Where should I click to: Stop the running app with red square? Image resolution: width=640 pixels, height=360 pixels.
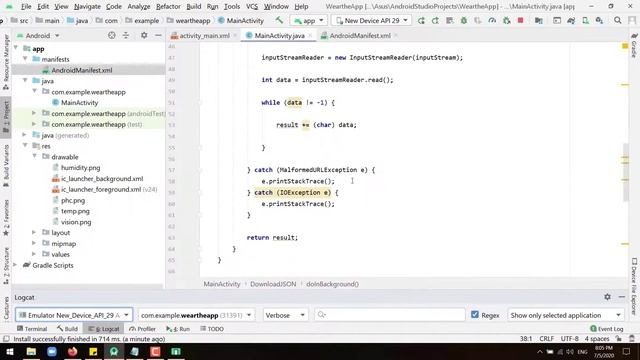(520, 20)
